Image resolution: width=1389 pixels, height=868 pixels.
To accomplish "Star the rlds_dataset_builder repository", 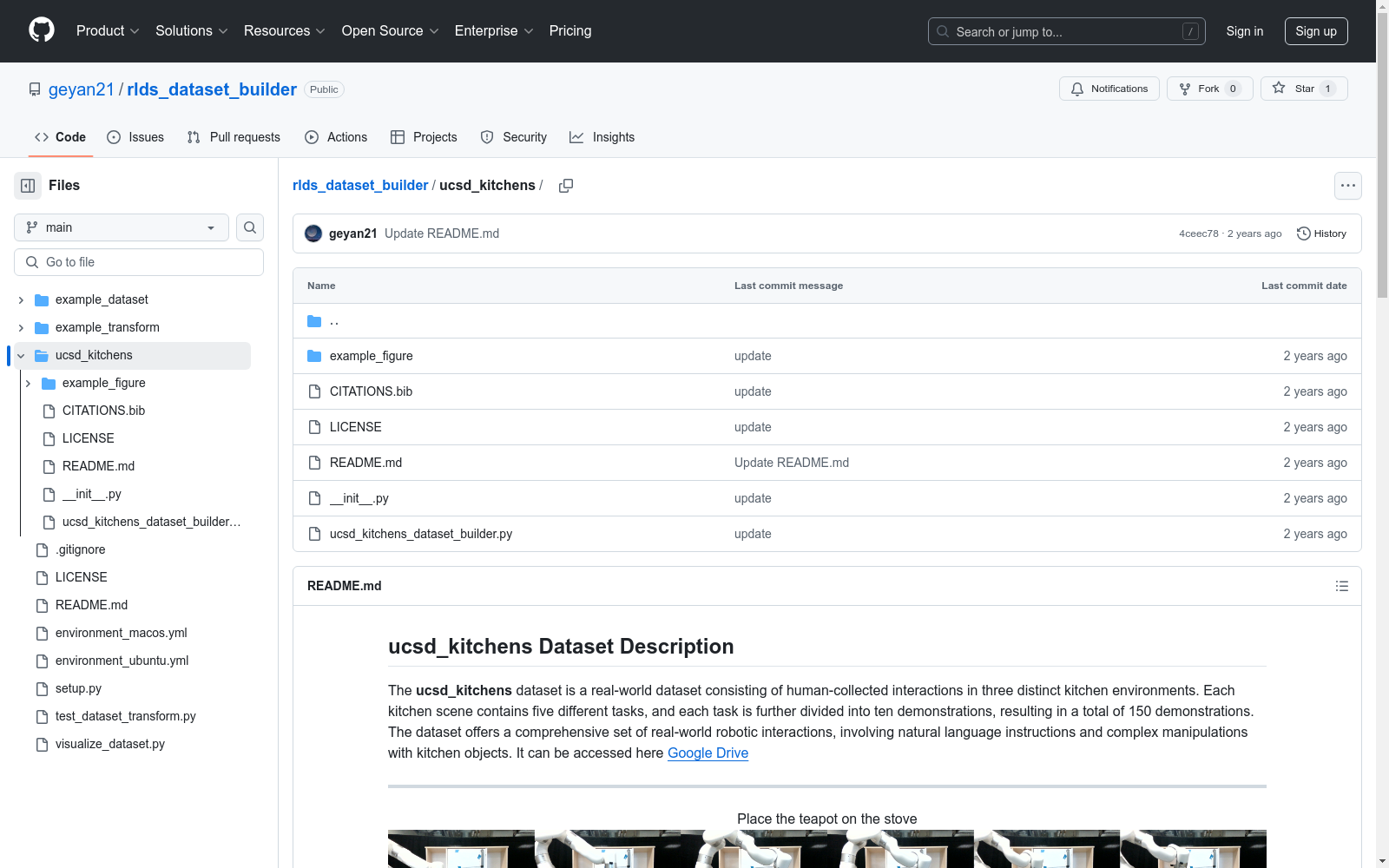I will 1304,89.
